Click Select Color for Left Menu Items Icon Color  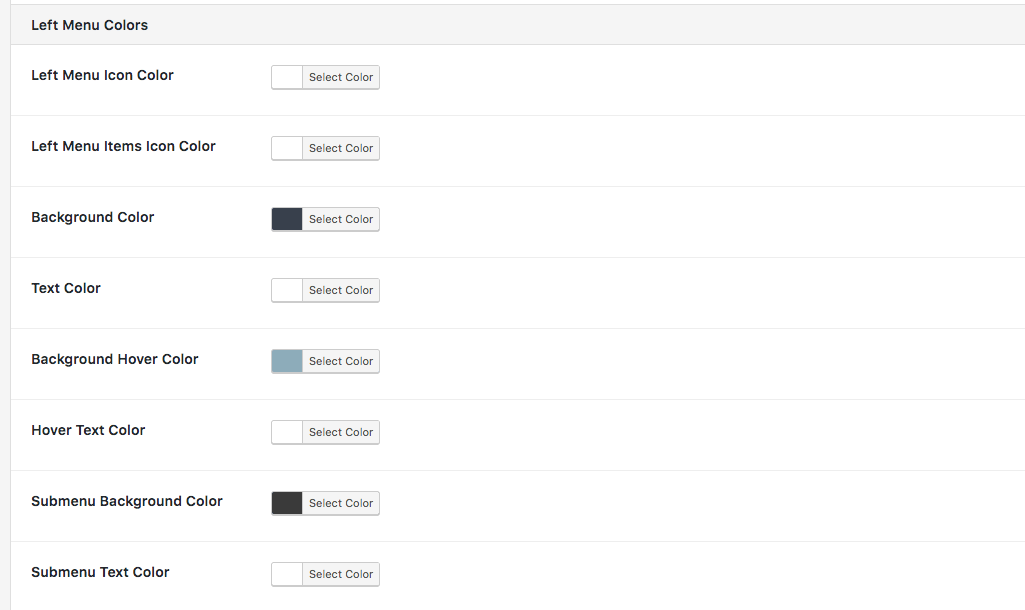click(341, 148)
